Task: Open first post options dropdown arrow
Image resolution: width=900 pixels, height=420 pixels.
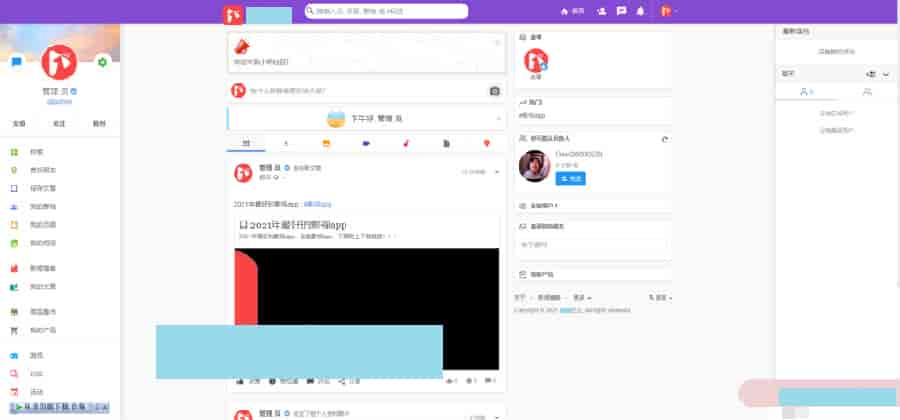Action: click(x=497, y=172)
